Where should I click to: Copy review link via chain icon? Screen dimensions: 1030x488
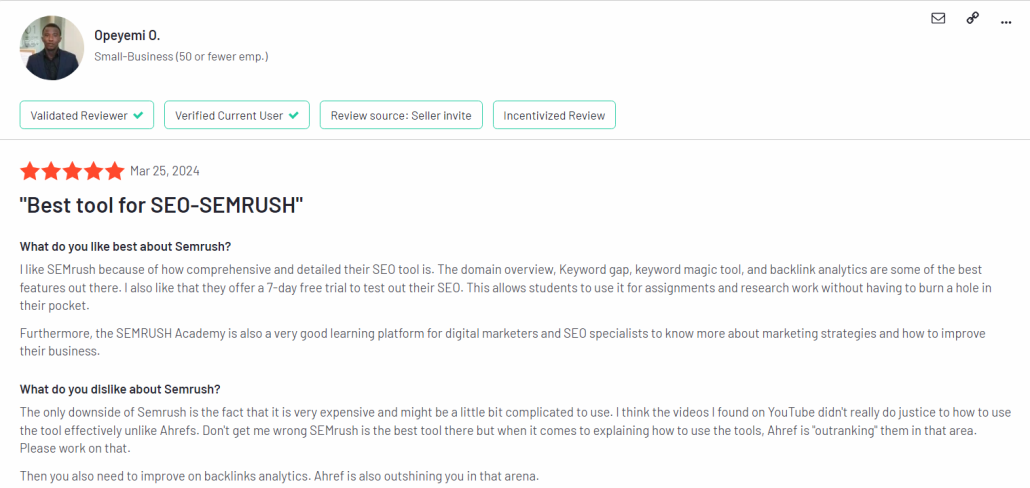973,18
